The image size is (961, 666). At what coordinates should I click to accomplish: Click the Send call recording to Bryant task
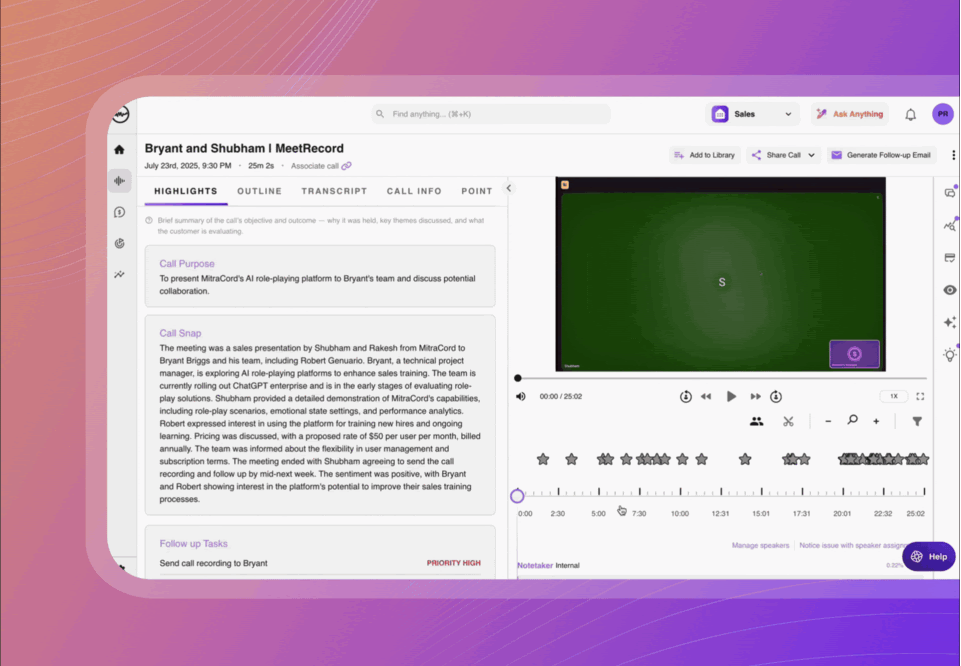(213, 563)
